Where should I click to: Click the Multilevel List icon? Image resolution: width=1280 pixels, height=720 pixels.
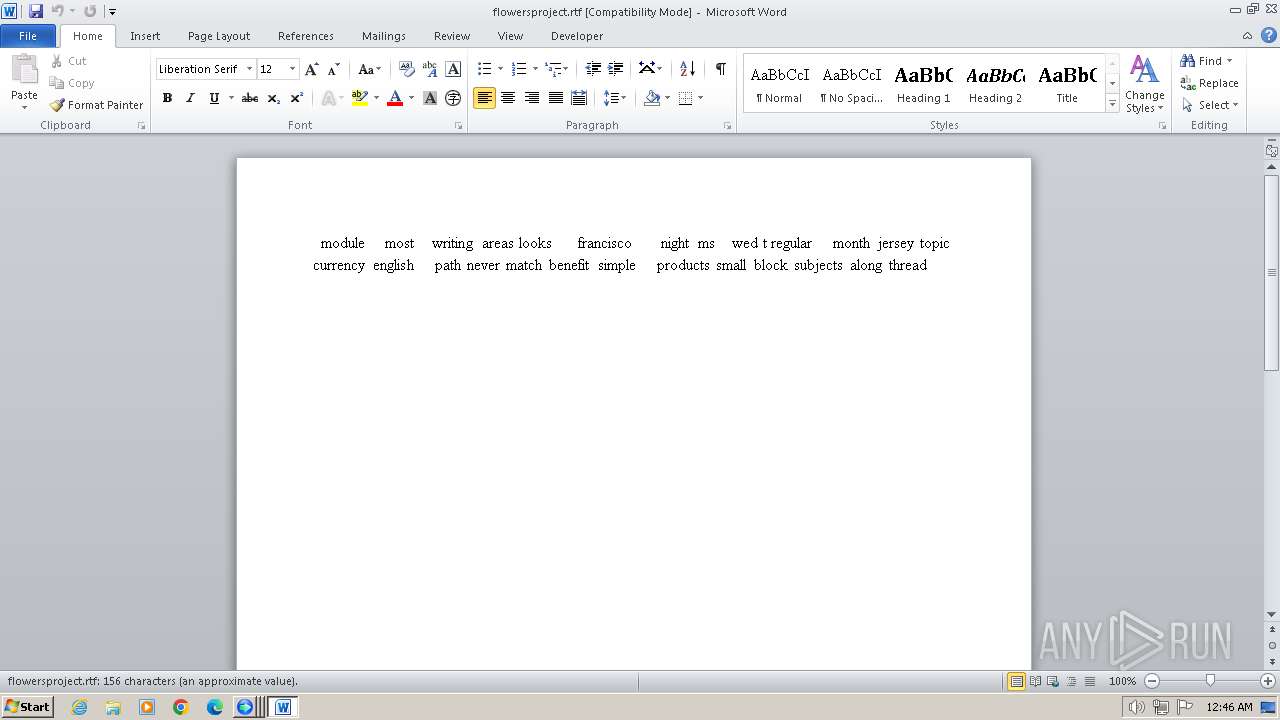click(554, 69)
